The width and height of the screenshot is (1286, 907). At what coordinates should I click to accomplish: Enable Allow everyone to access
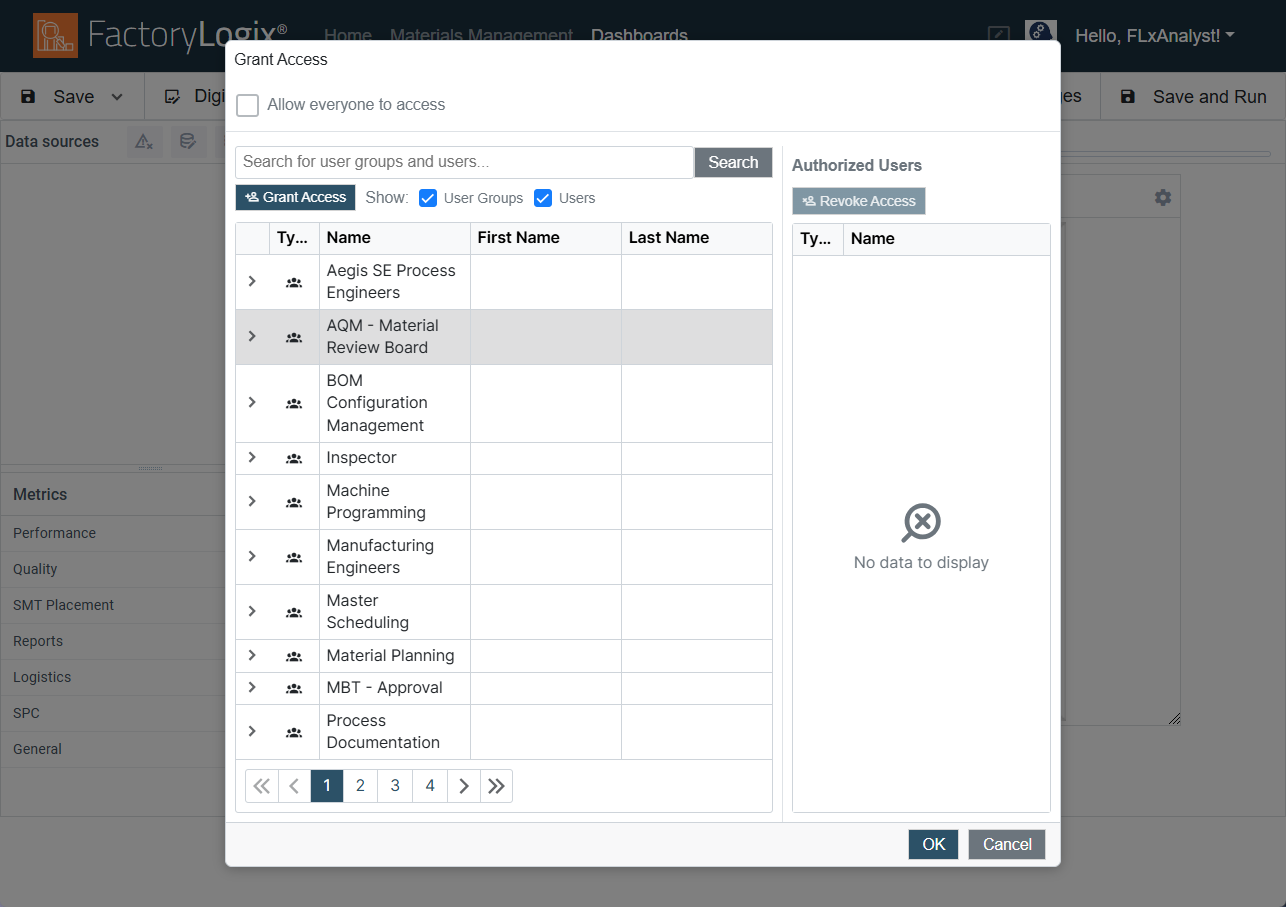(247, 105)
